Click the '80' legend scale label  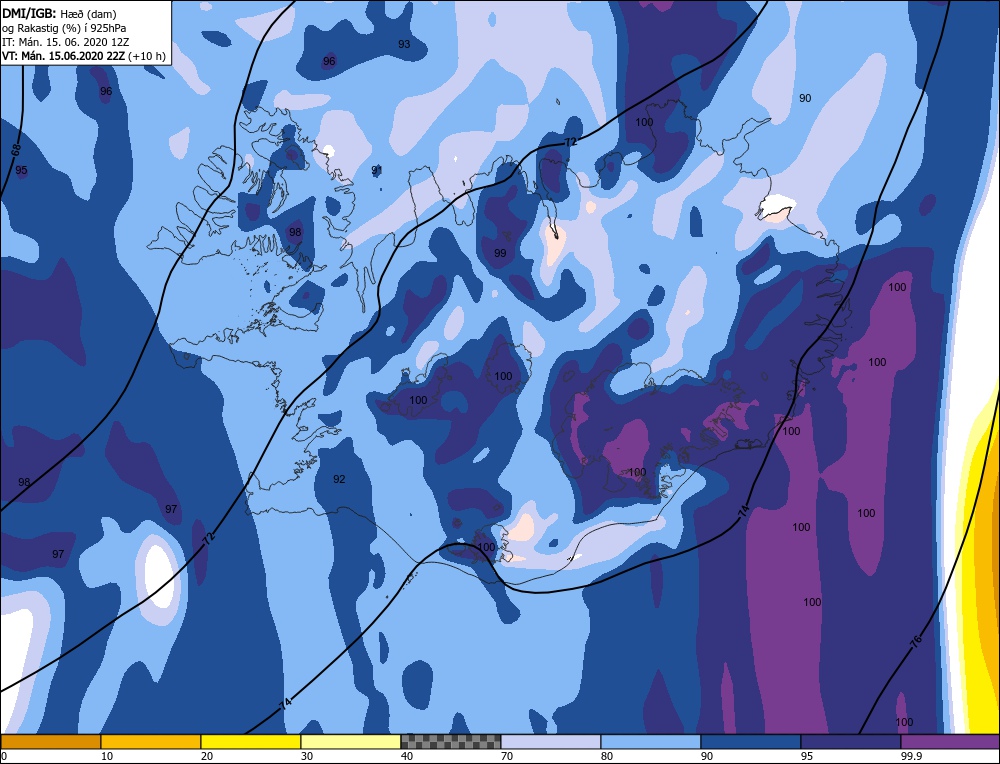(x=607, y=756)
